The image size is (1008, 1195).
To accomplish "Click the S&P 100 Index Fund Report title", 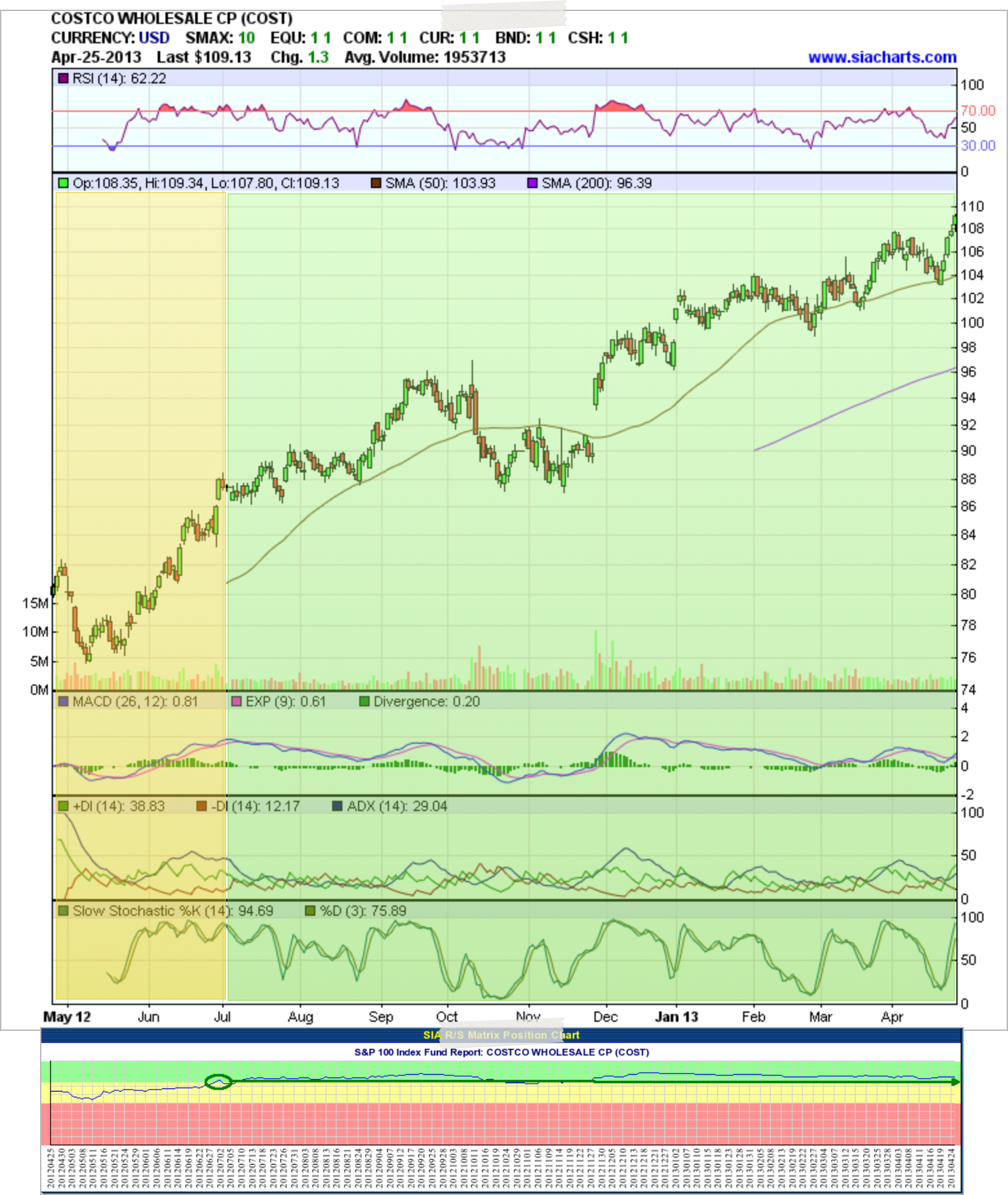I will [501, 1052].
